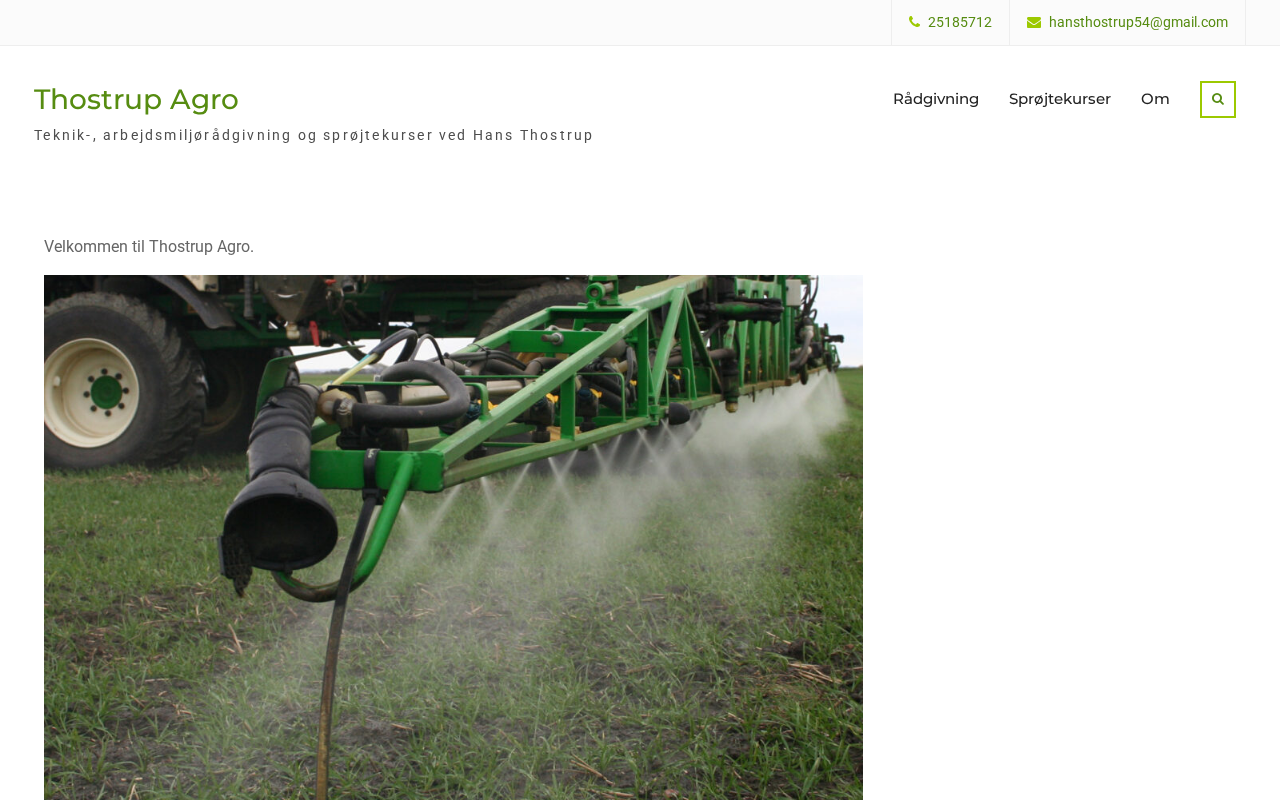Email hansthostrup54@gmail.com via the link
Image resolution: width=1280 pixels, height=800 pixels.
pos(1138,22)
